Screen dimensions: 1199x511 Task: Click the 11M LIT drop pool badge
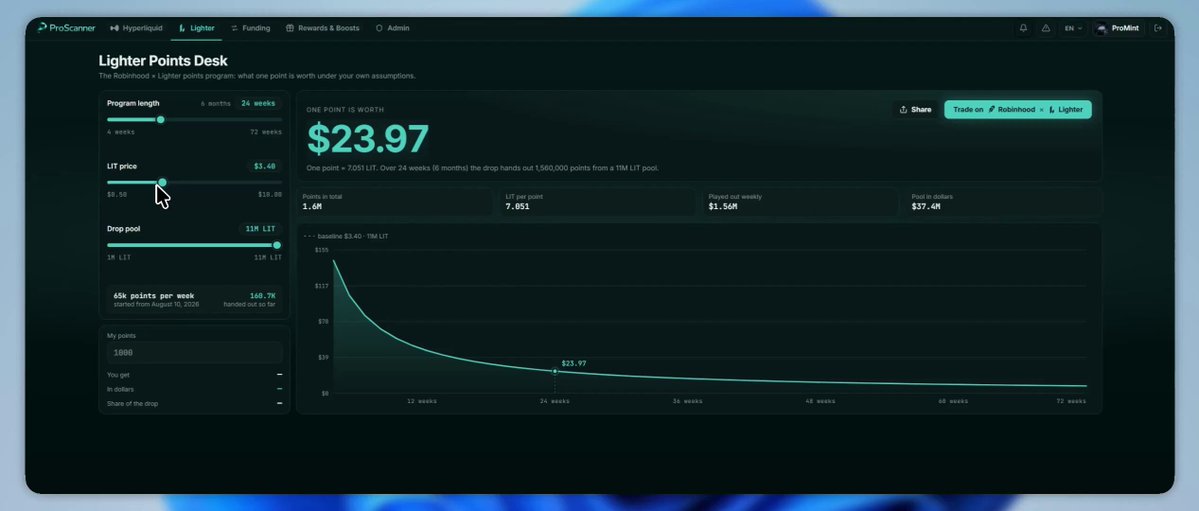pos(260,229)
